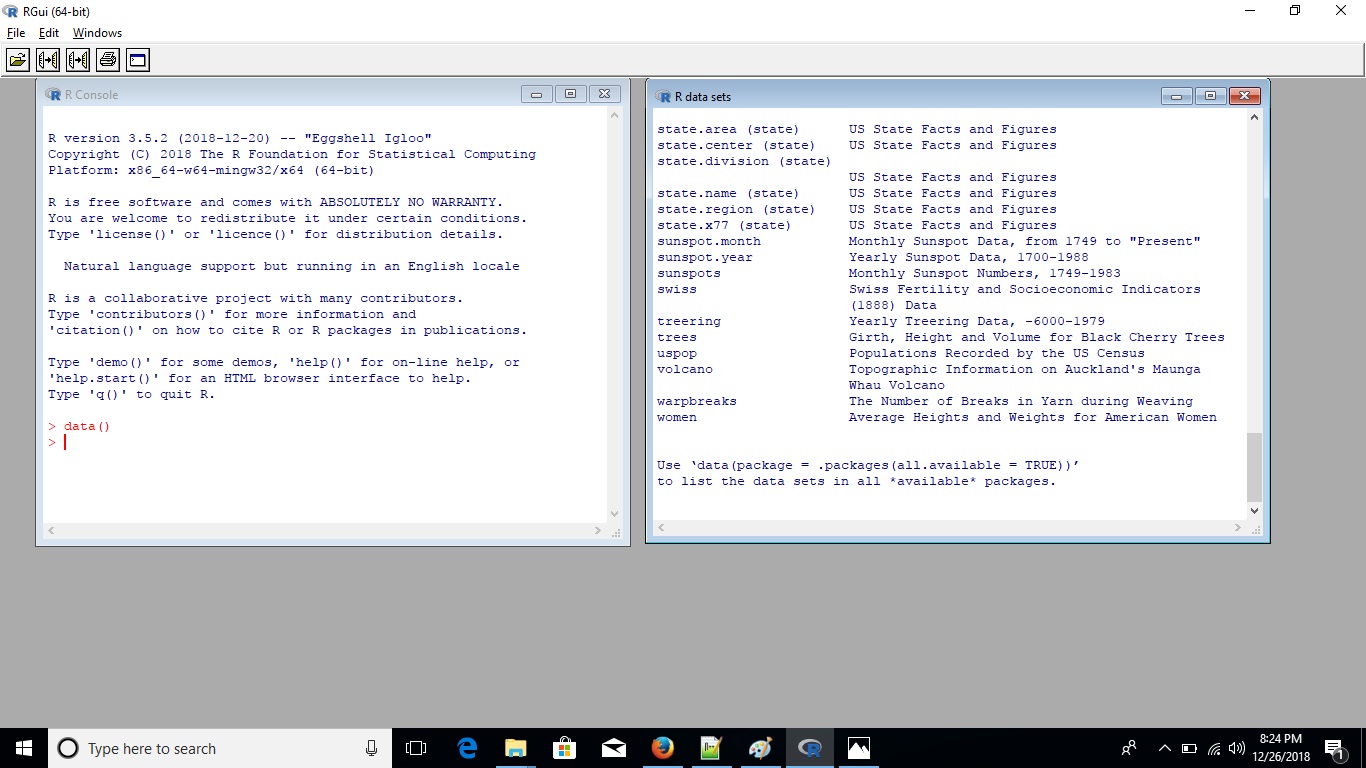This screenshot has height=768, width=1366.
Task: Click the R application taskbar icon
Action: tap(810, 748)
